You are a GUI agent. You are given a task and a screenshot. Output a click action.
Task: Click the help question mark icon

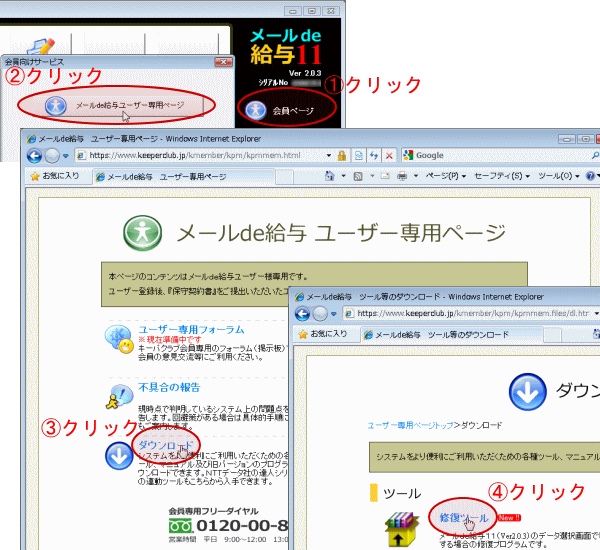click(x=590, y=176)
